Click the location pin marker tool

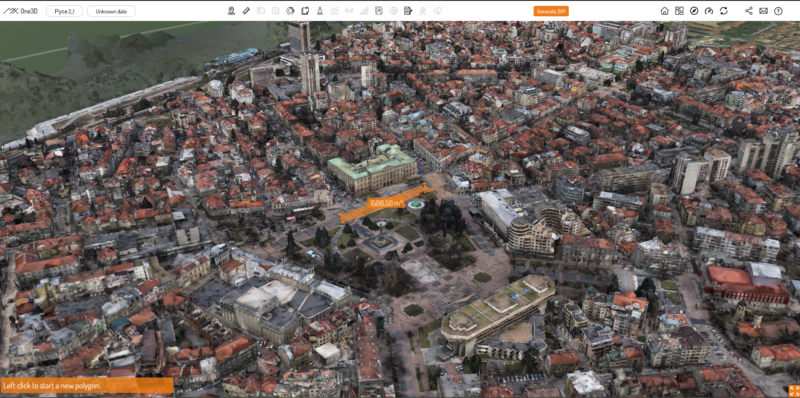click(x=231, y=11)
